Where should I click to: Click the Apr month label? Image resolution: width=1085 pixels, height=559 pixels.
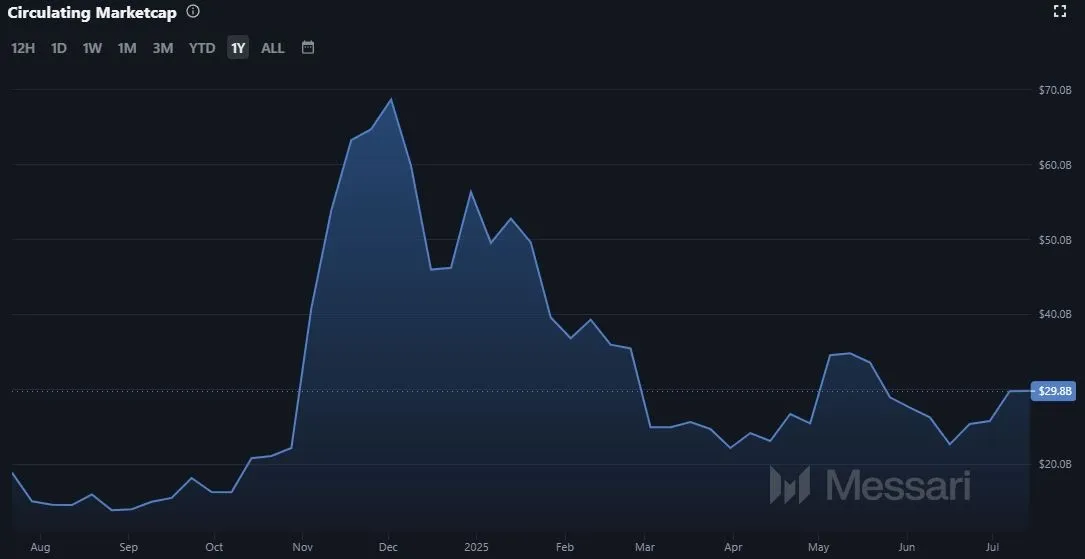733,547
